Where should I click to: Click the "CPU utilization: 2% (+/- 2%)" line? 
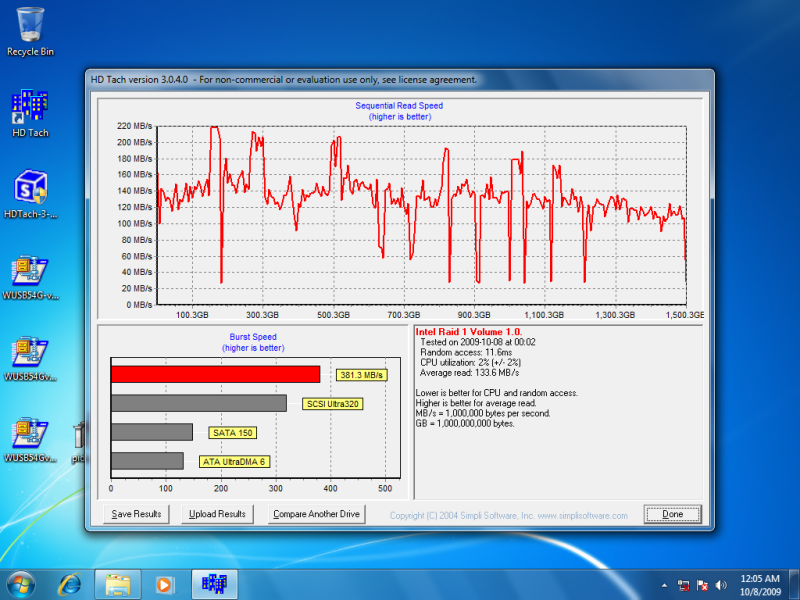[x=470, y=363]
